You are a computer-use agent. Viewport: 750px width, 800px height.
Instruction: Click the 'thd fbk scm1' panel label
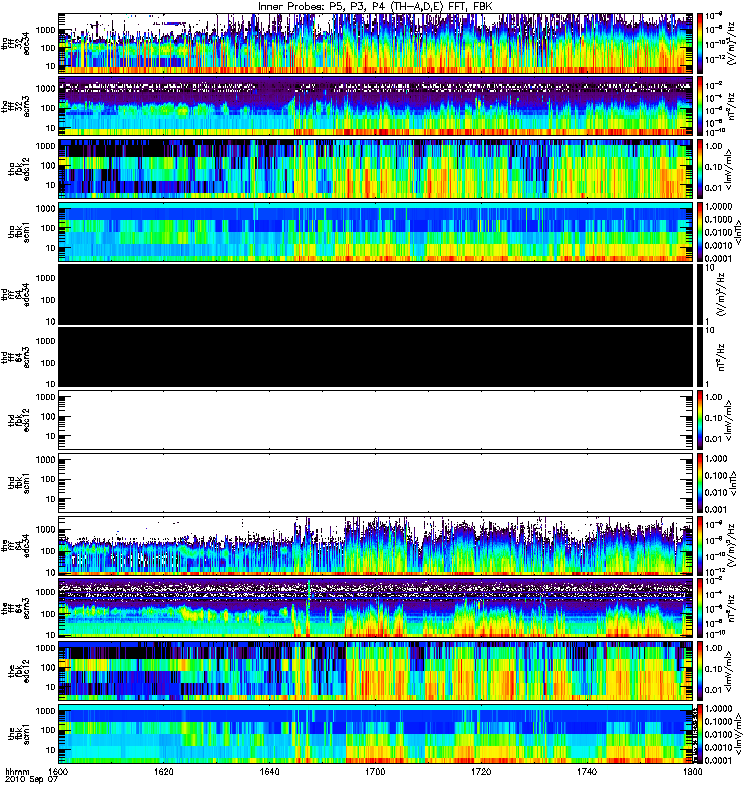(19, 483)
